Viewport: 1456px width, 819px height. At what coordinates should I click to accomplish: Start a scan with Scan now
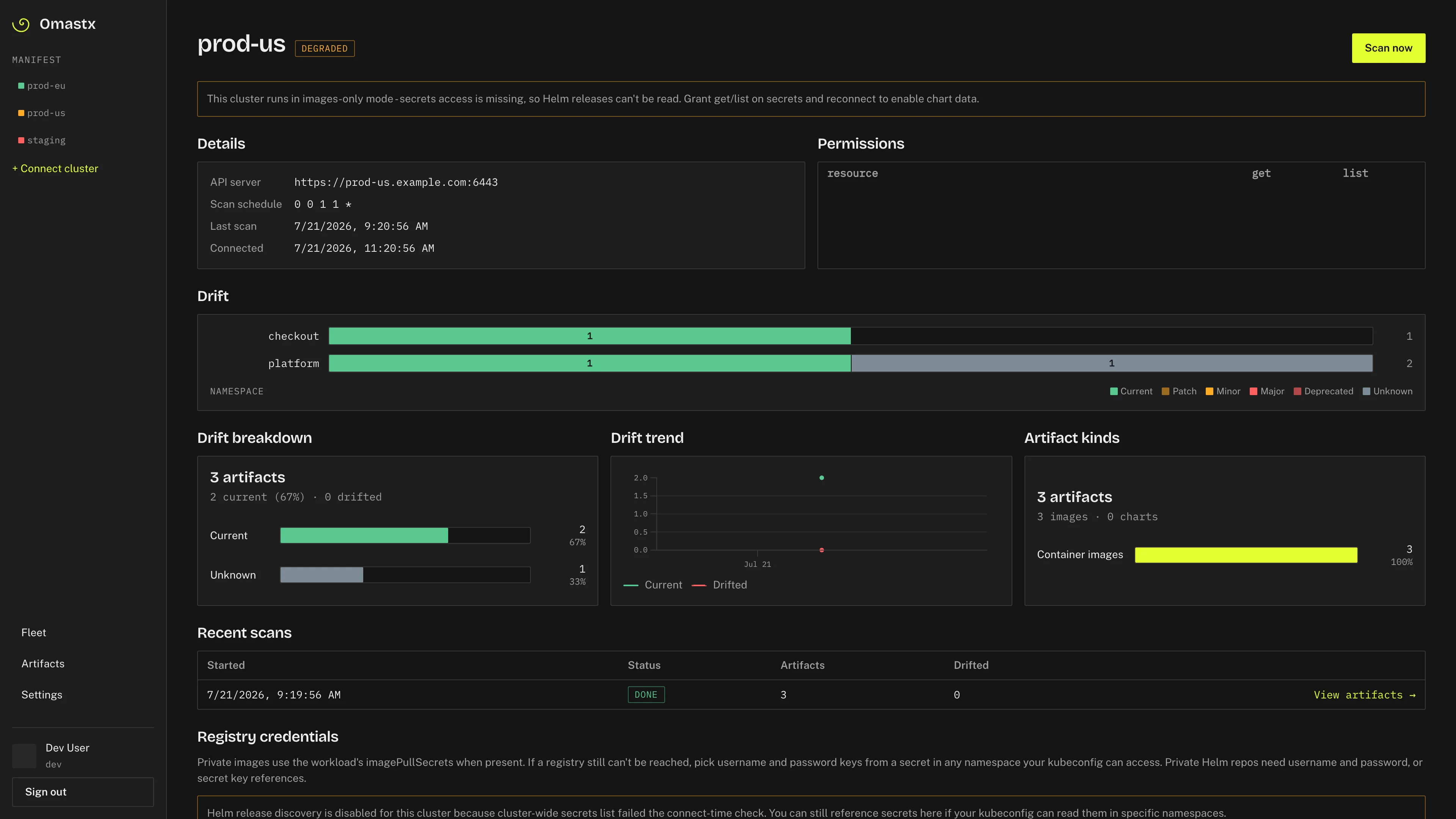point(1388,48)
